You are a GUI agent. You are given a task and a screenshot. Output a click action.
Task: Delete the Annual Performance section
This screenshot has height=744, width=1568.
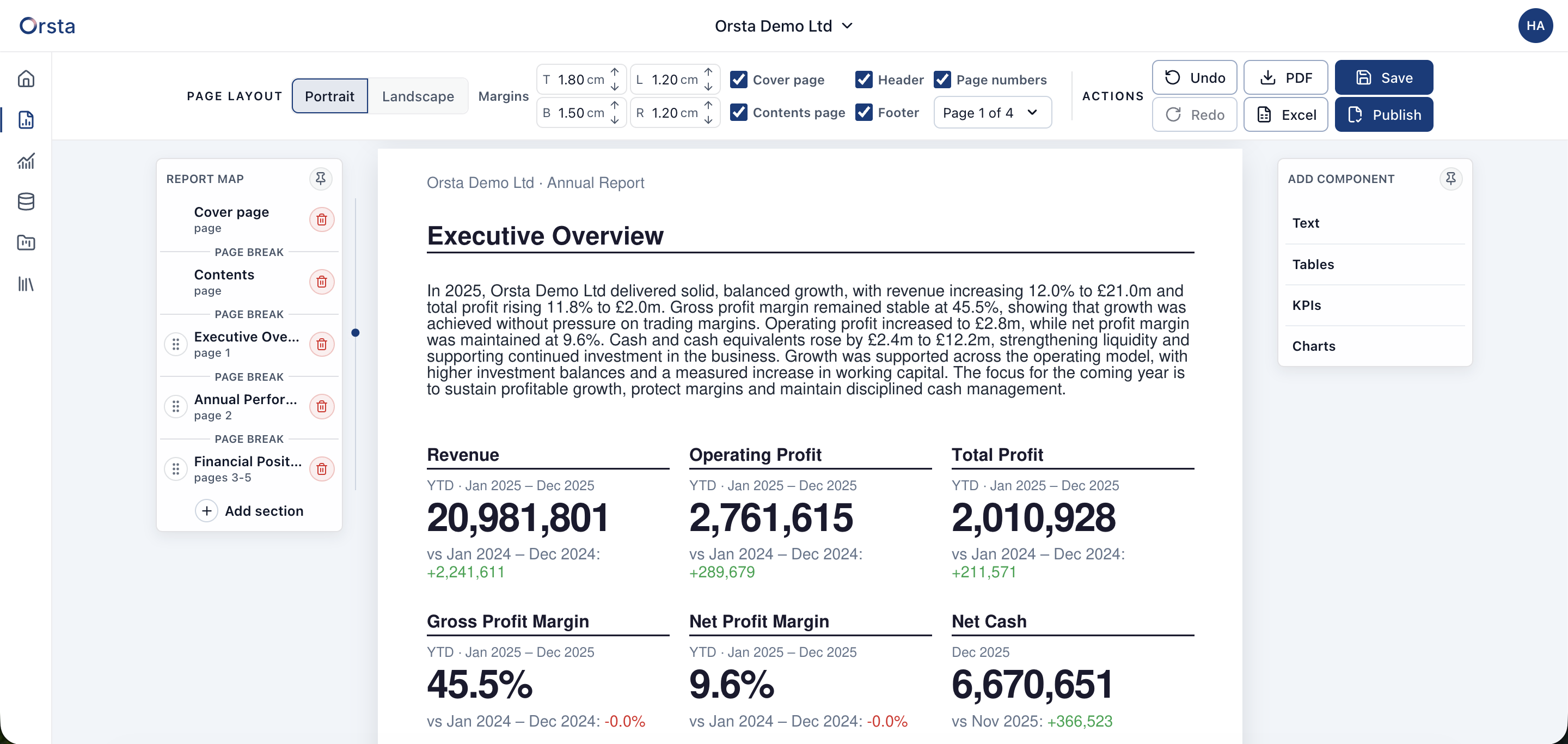pyautogui.click(x=322, y=407)
